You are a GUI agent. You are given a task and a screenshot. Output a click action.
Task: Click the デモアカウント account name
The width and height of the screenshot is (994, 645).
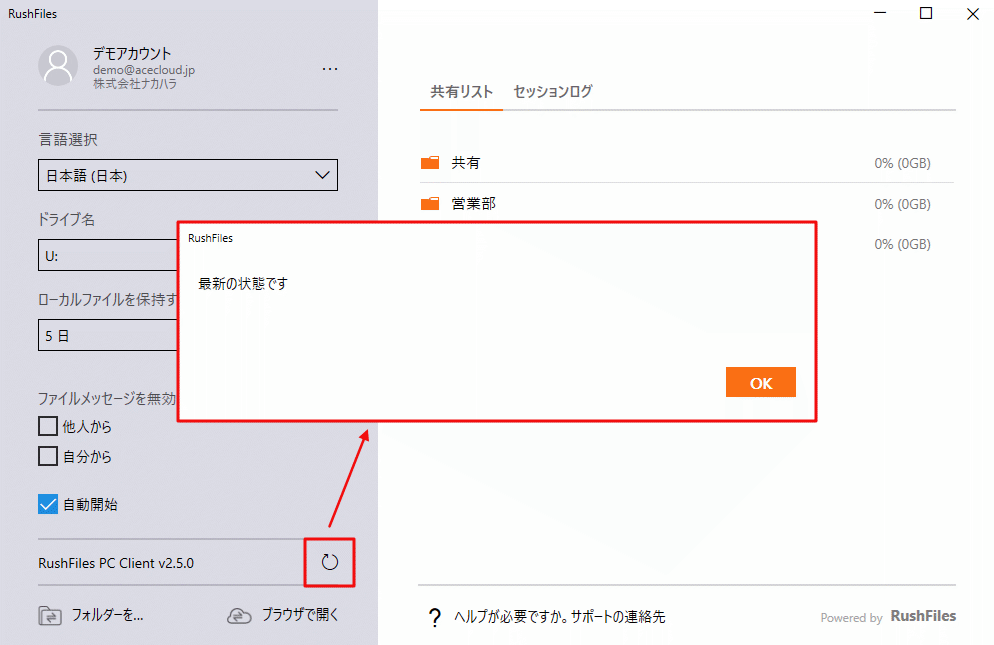point(132,53)
